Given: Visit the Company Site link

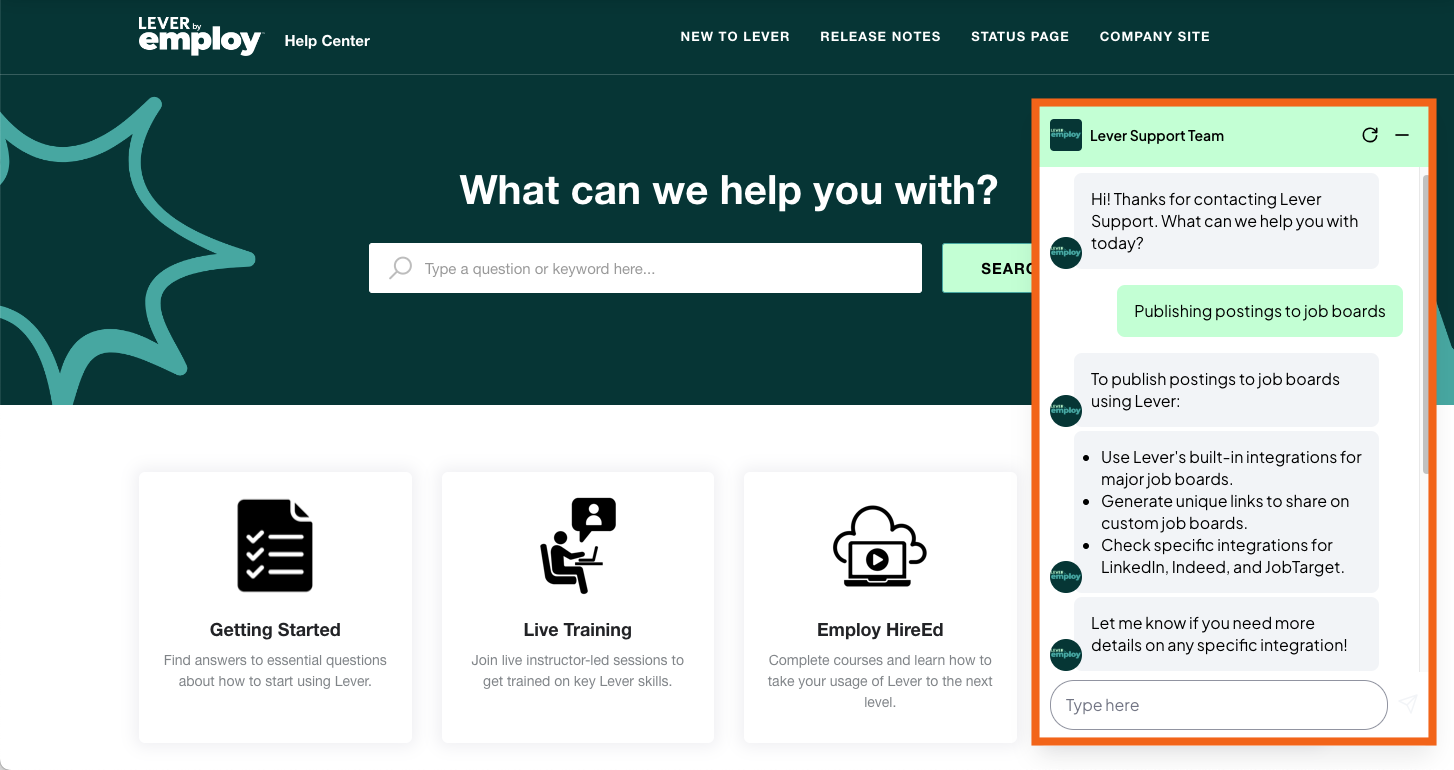Looking at the screenshot, I should click(x=1155, y=36).
